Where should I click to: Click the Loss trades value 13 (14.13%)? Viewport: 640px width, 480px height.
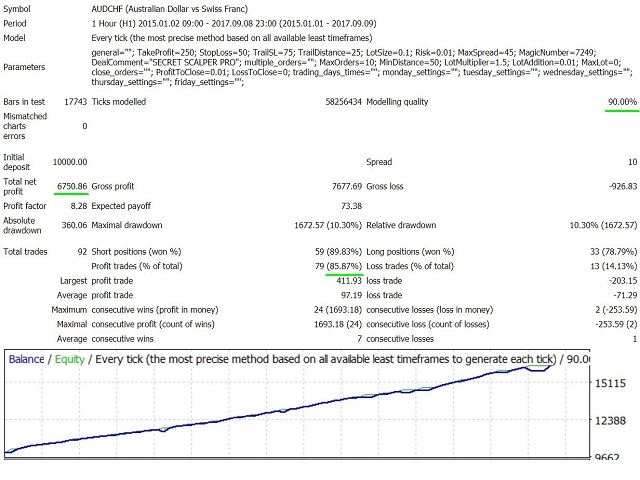click(613, 266)
